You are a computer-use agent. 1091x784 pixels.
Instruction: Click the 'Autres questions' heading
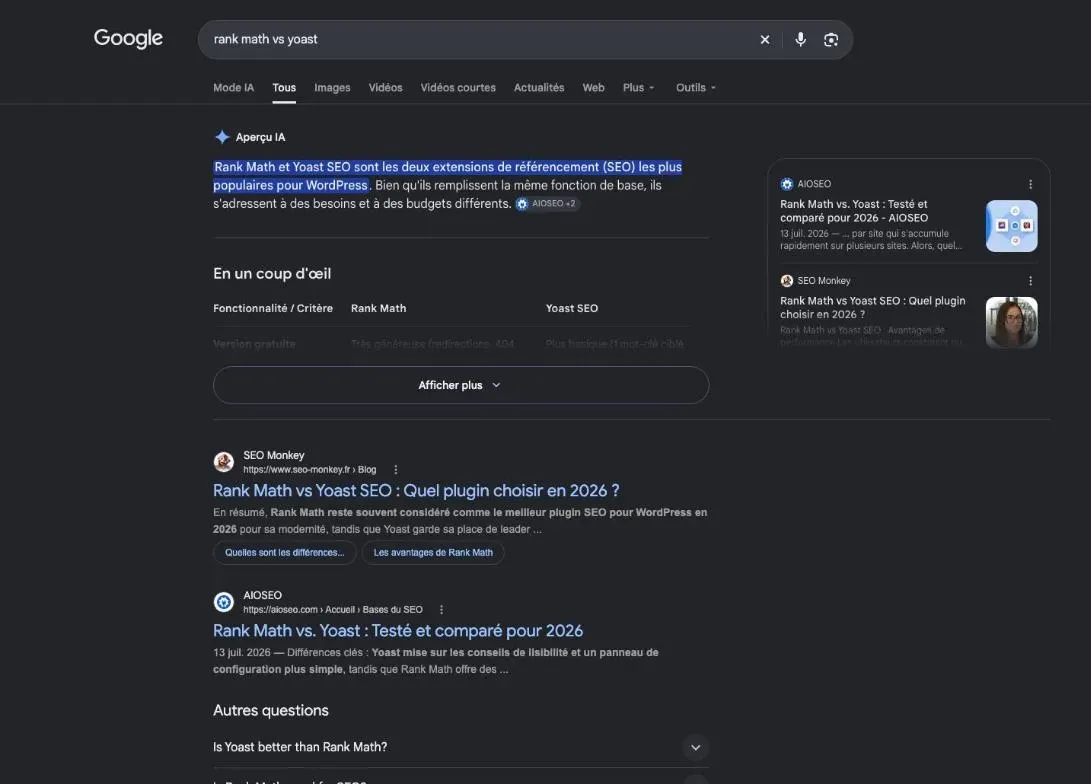click(x=271, y=710)
